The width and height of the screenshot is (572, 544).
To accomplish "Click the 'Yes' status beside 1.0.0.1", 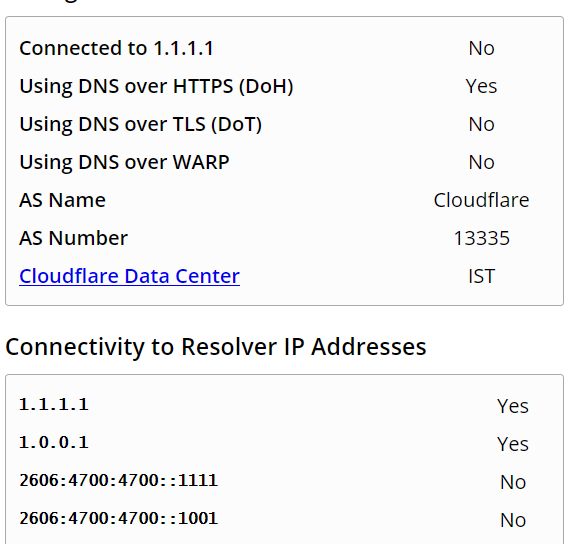I will [513, 444].
